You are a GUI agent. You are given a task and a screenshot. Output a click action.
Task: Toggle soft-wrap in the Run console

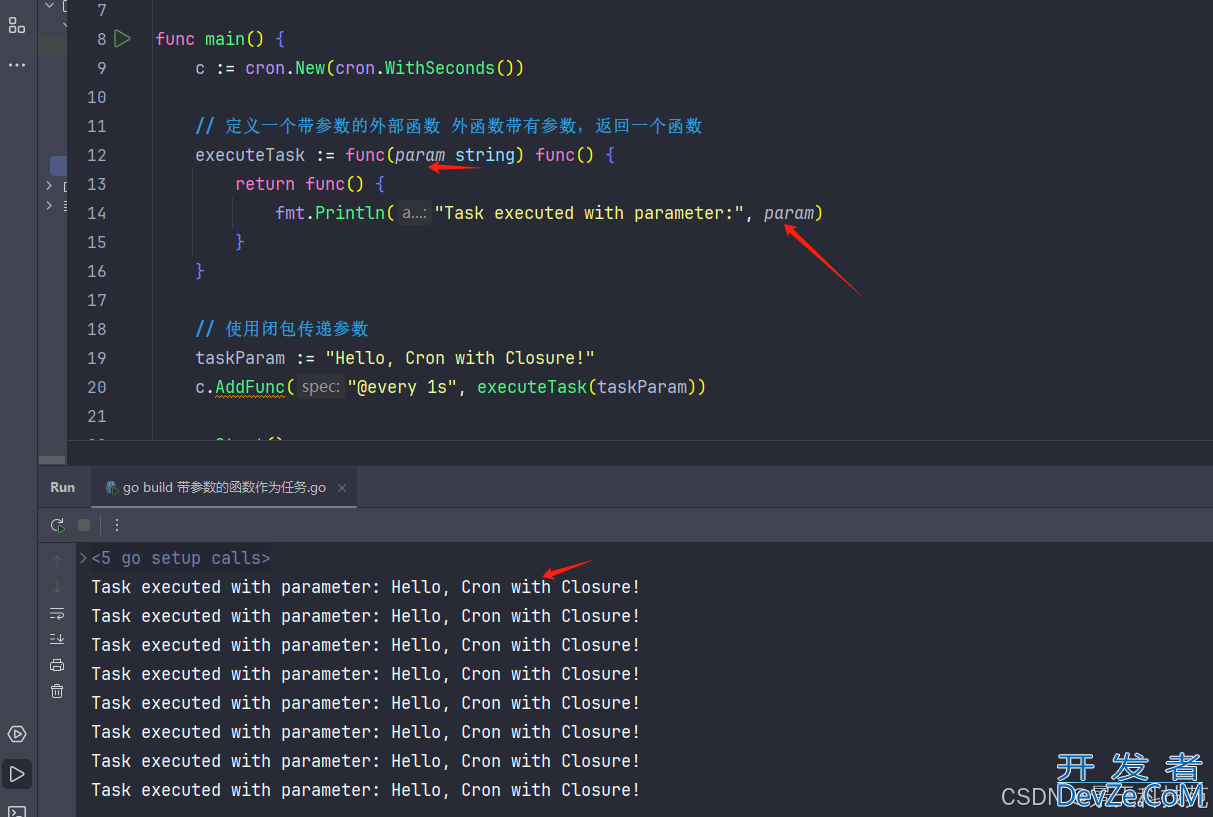pyautogui.click(x=57, y=613)
